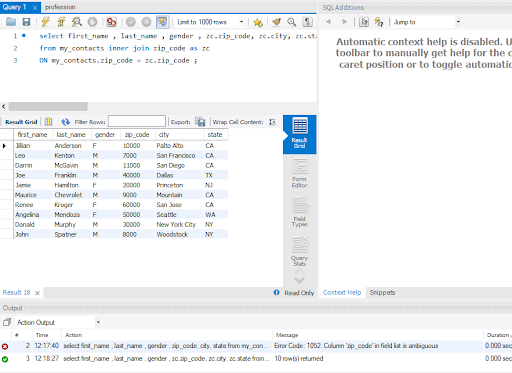Click city column header
512x373 pixels.
click(179, 135)
